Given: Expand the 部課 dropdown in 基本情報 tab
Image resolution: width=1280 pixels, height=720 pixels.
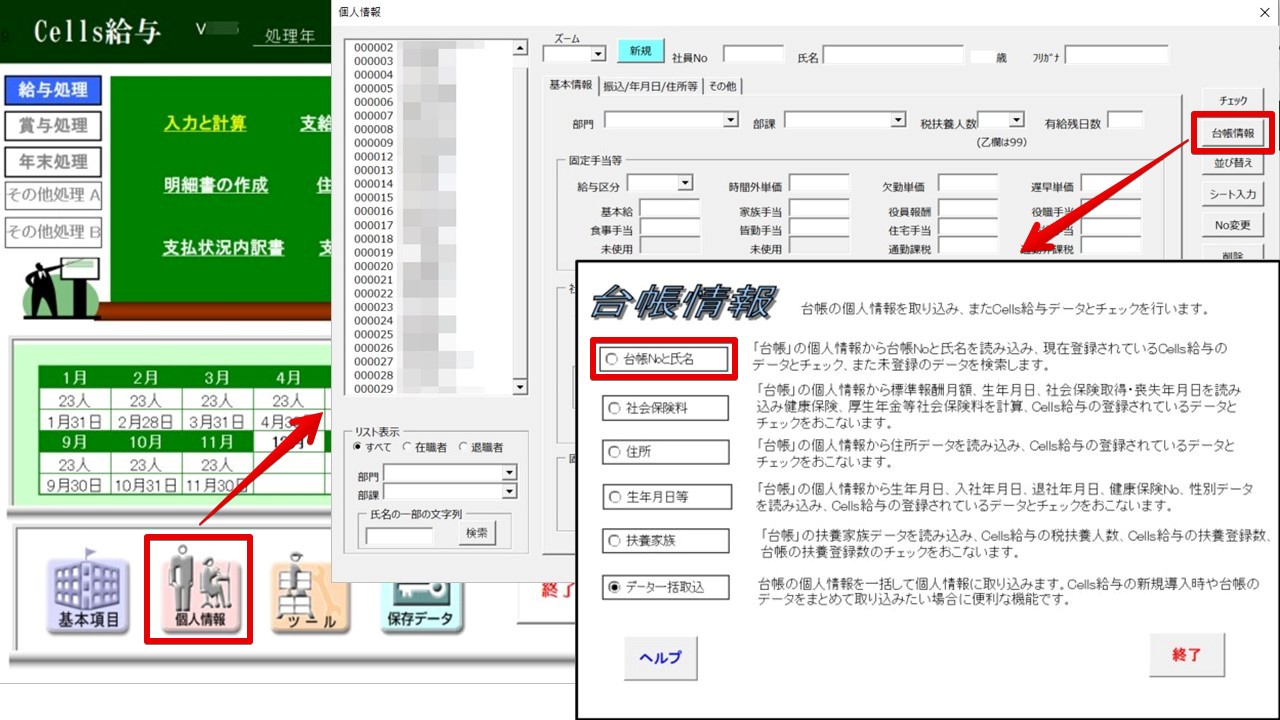Looking at the screenshot, I should pos(898,120).
